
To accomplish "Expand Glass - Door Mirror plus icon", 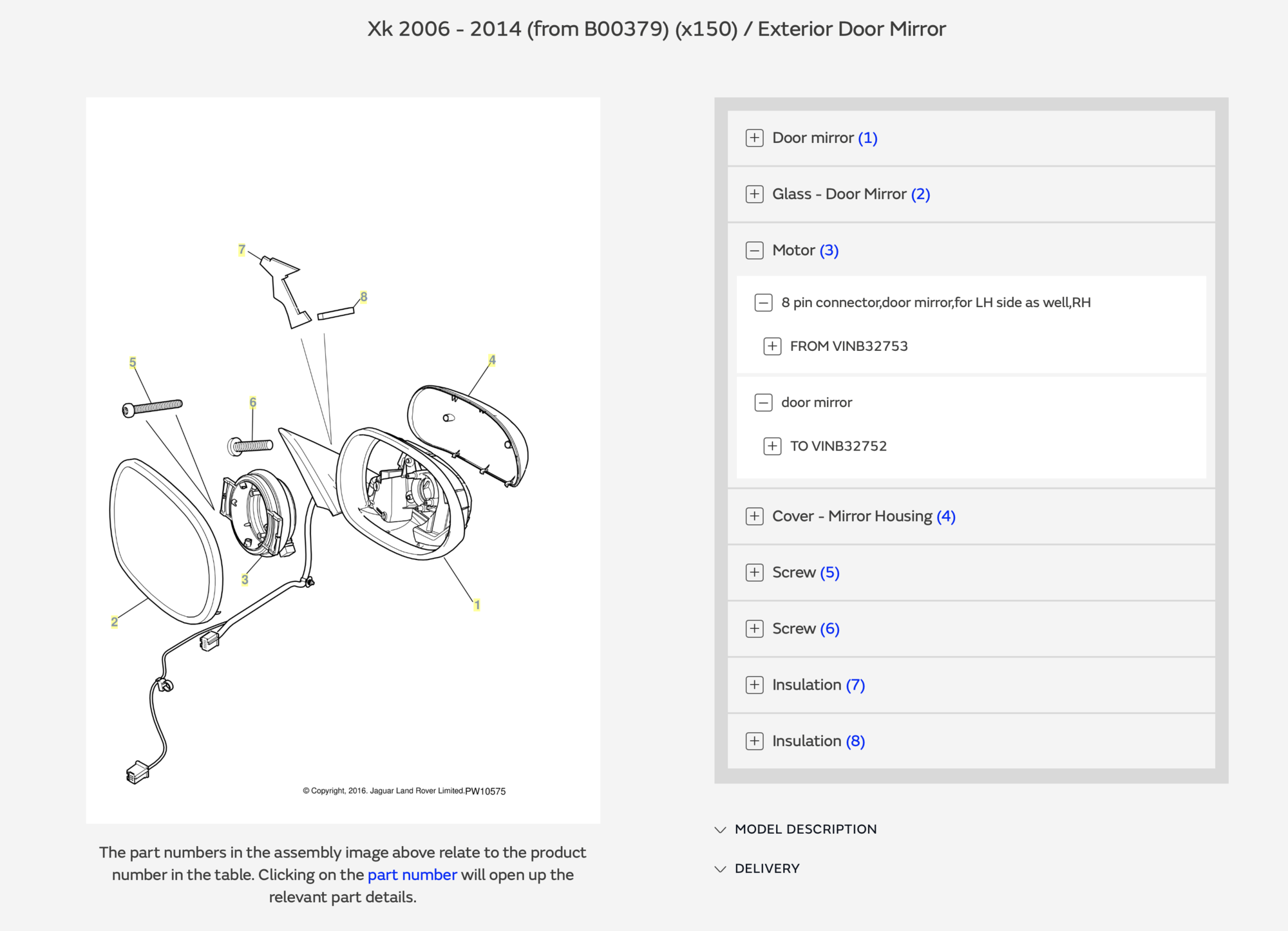I will click(x=754, y=194).
